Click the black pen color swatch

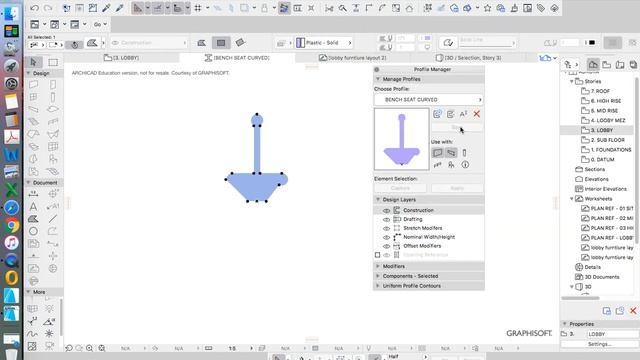tap(592, 42)
